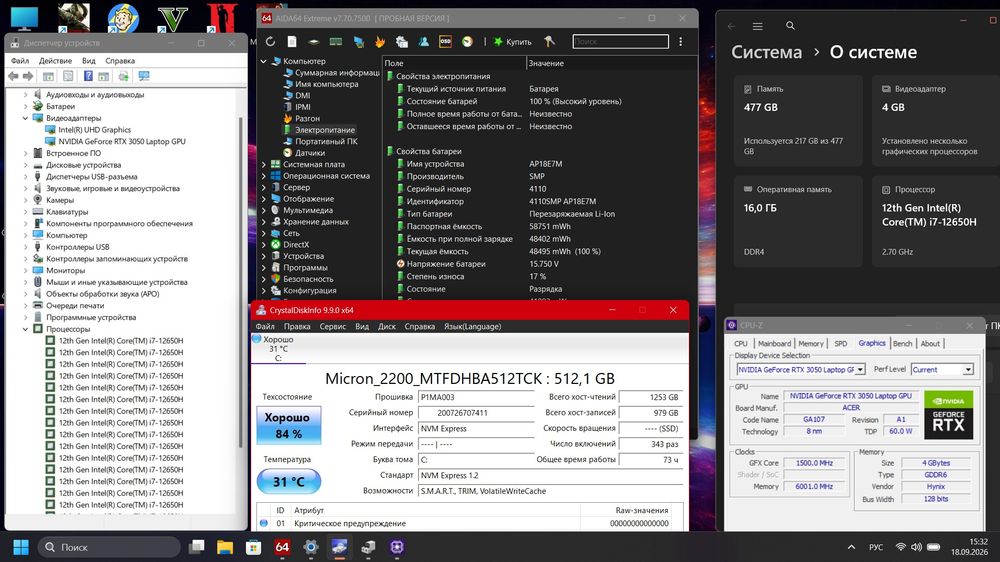The height and width of the screenshot is (562, 1000).
Task: Open the OSD panel icon in AIDA64
Action: tap(445, 41)
